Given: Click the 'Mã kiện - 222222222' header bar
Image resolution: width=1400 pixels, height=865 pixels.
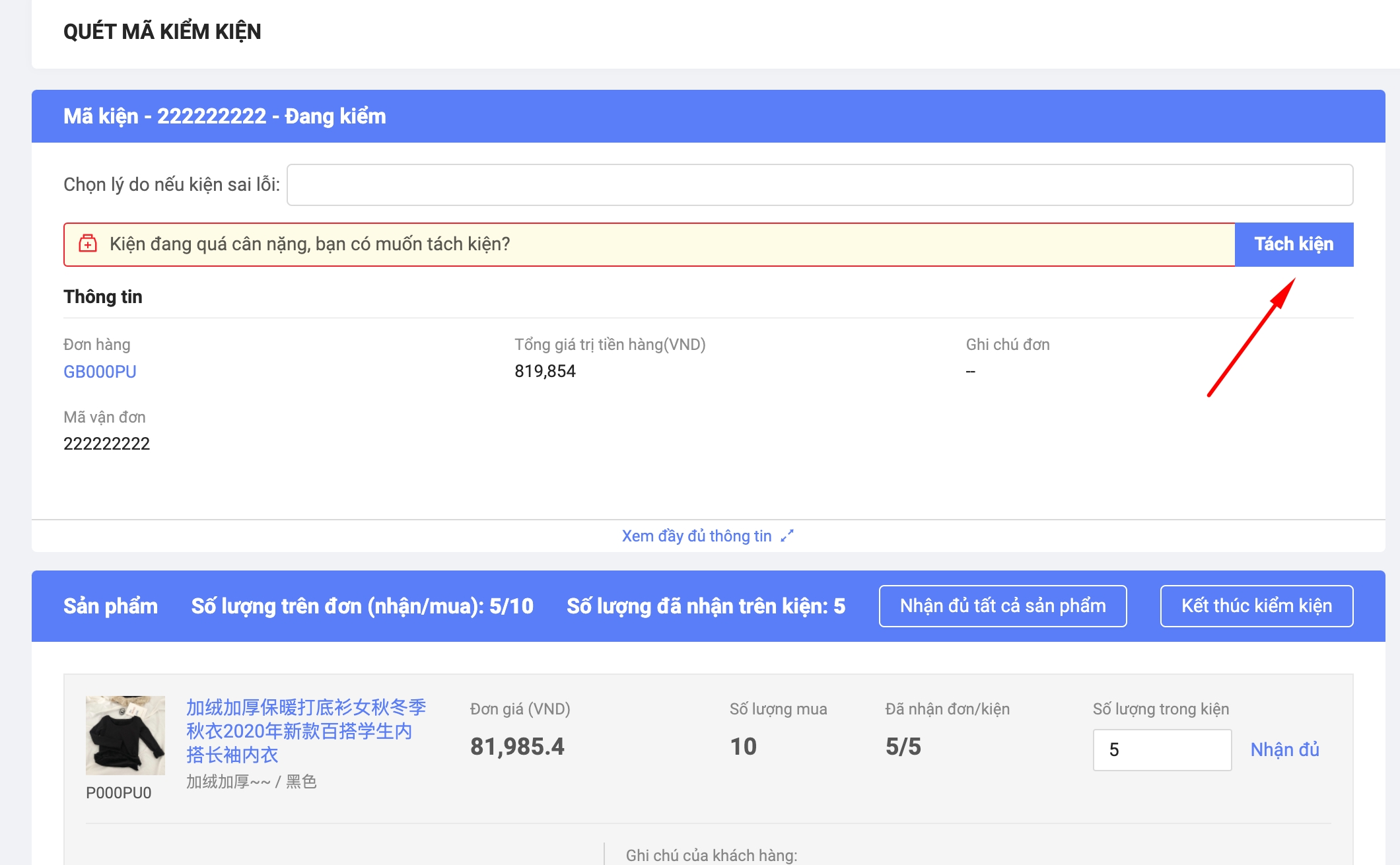Looking at the screenshot, I should pyautogui.click(x=225, y=116).
